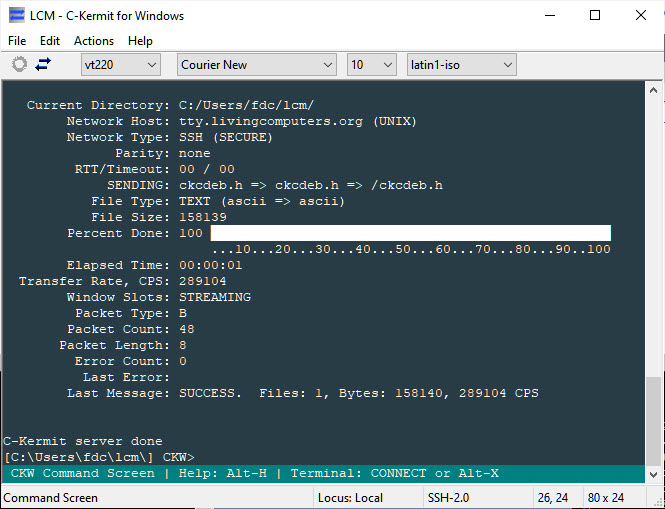Viewport: 665px width, 509px height.
Task: Open the Help menu
Action: (140, 41)
